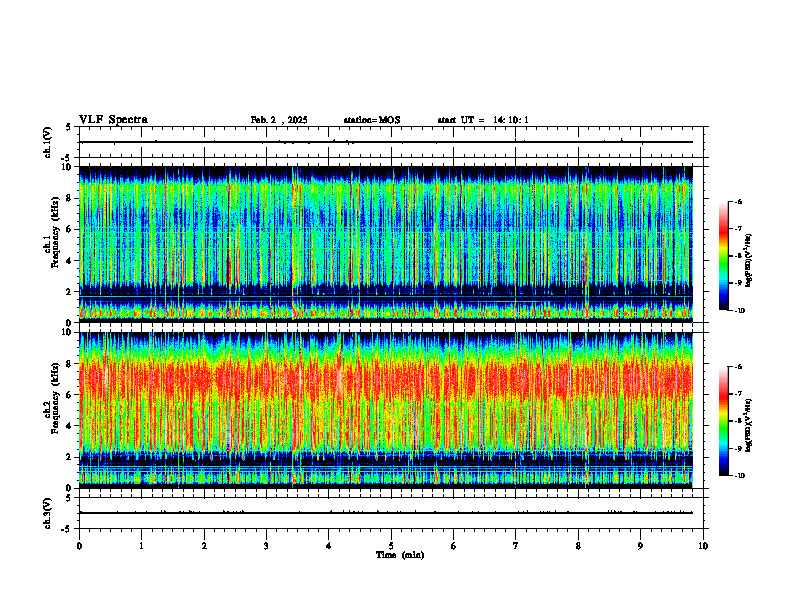
Task: Click the "5" tick on time axis
Action: 391,546
